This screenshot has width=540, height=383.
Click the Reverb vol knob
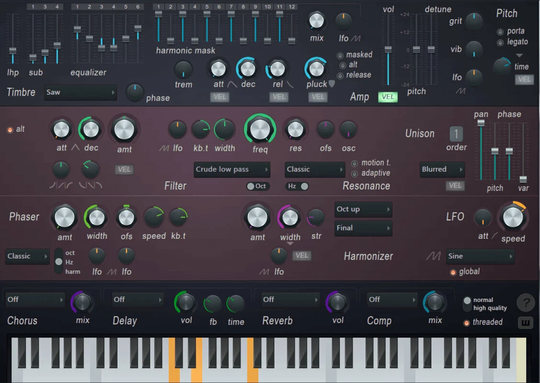[x=337, y=302]
